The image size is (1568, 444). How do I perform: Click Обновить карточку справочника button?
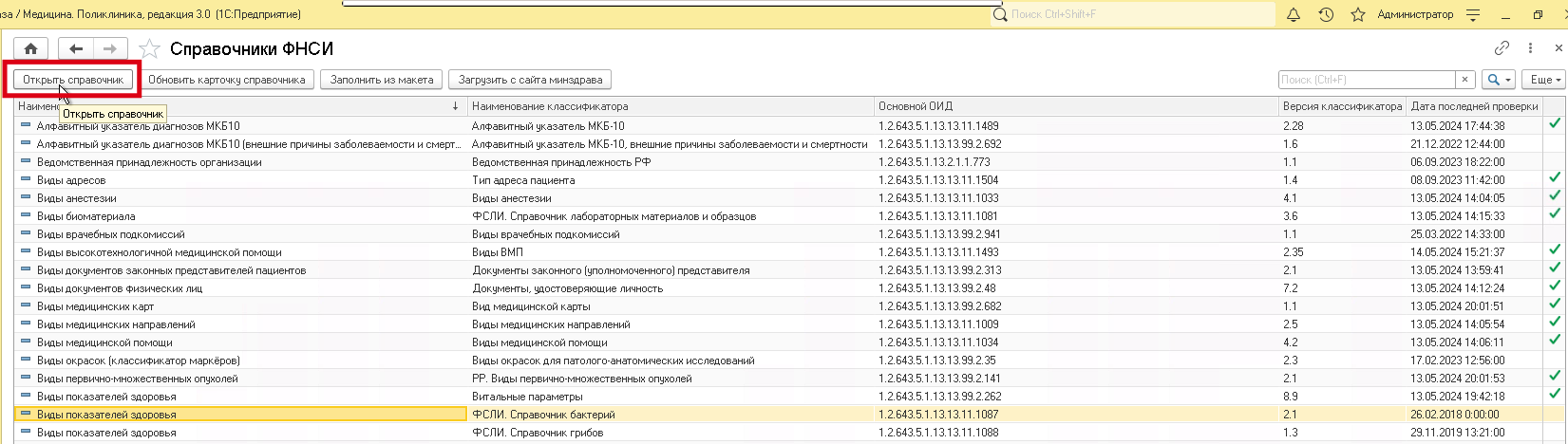pos(227,80)
